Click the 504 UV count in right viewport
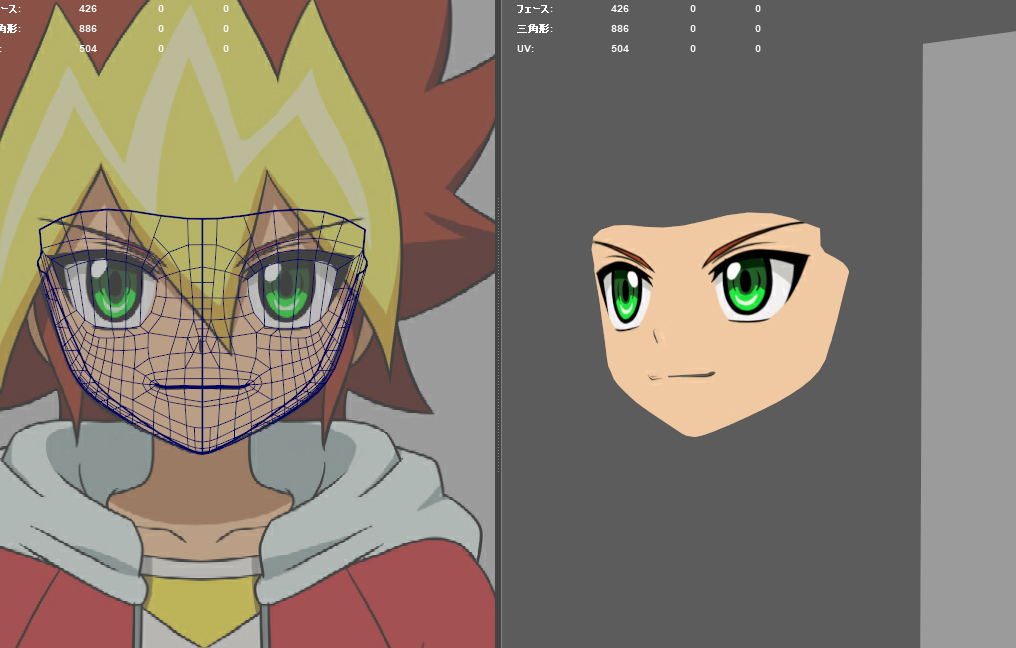This screenshot has height=648, width=1016. coord(619,49)
